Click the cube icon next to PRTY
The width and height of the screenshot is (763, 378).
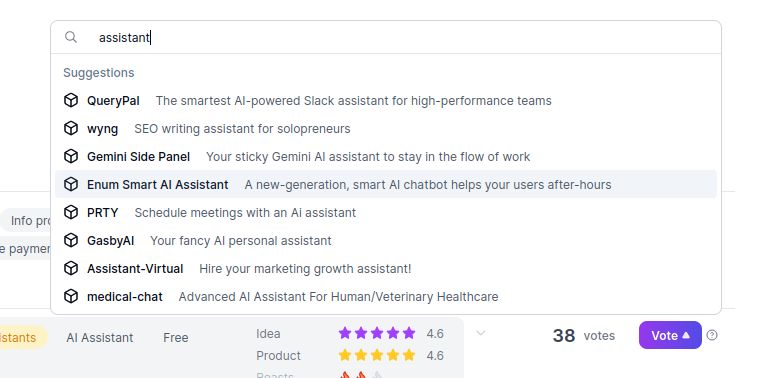pos(71,213)
